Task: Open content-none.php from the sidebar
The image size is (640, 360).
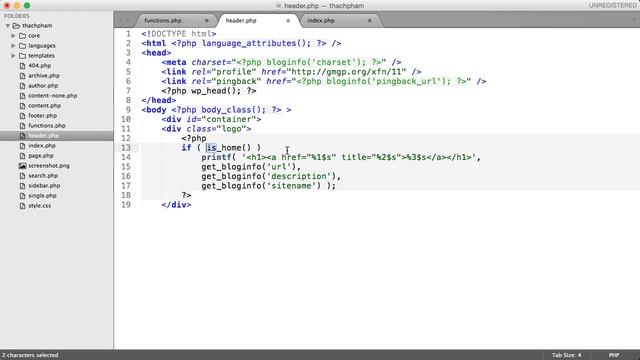Action: [53, 96]
